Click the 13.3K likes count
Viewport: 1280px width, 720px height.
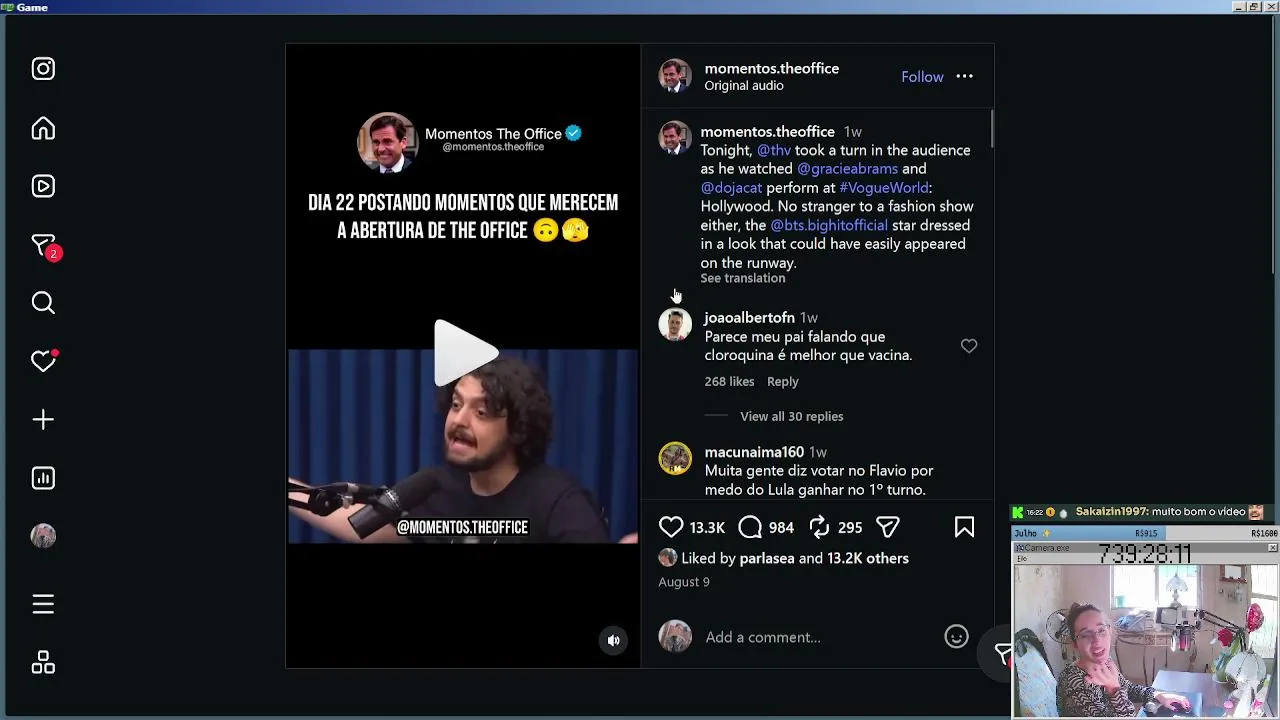click(x=707, y=528)
